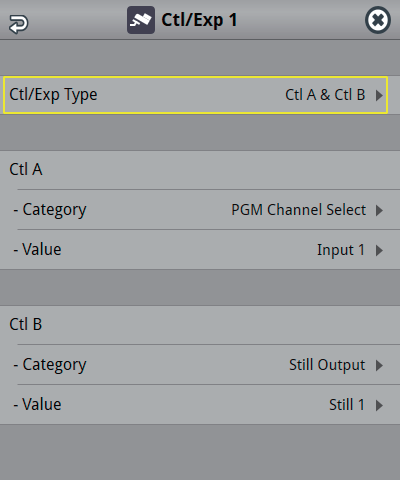This screenshot has height=480, width=400.
Task: Open Ctl A Category selection
Action: pyautogui.click(x=200, y=210)
